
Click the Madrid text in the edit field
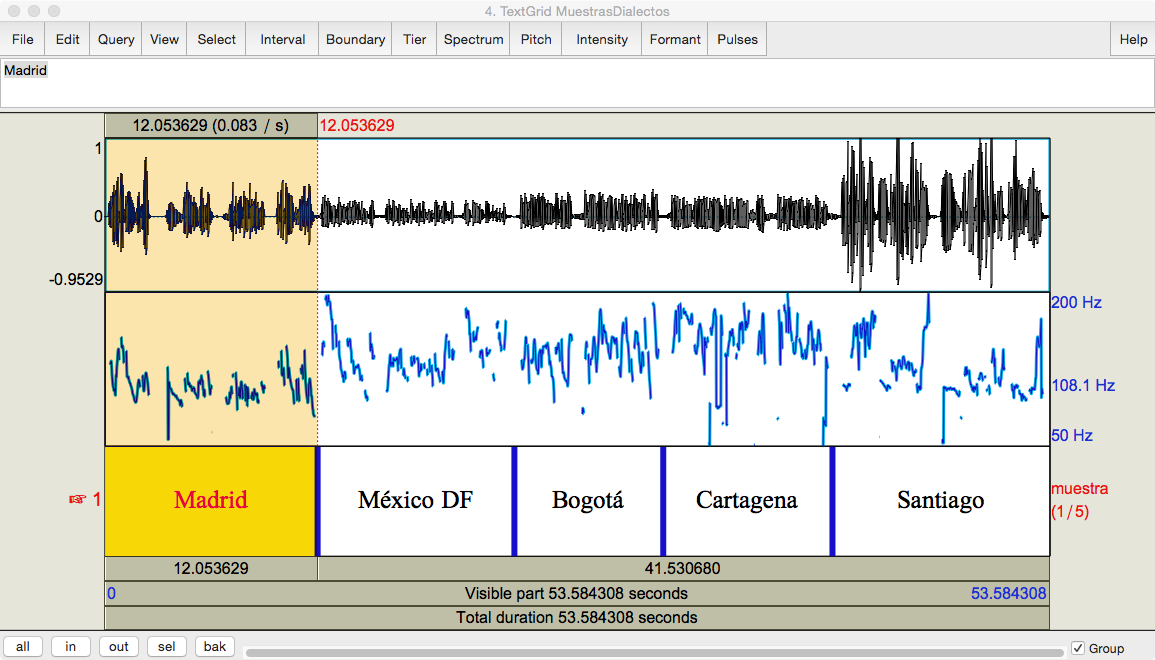pos(25,70)
